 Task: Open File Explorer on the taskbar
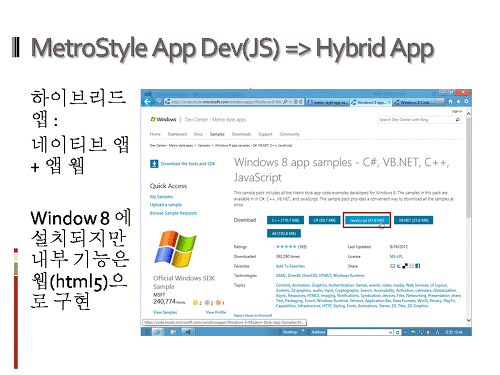pos(173,332)
